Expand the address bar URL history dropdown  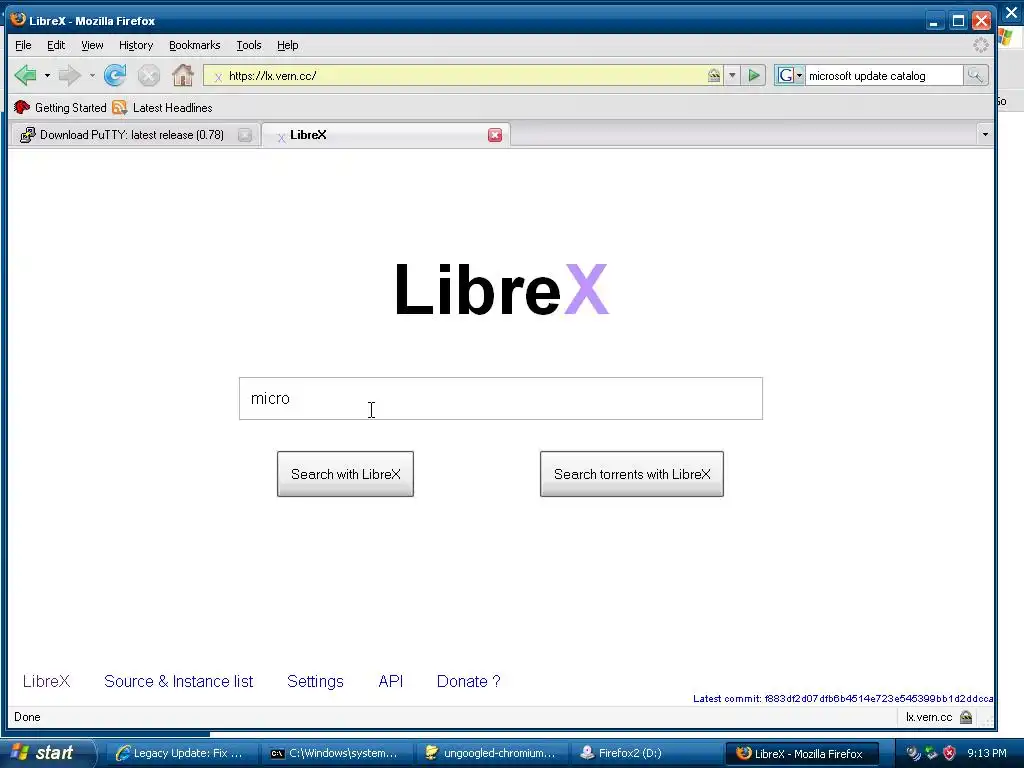[732, 76]
